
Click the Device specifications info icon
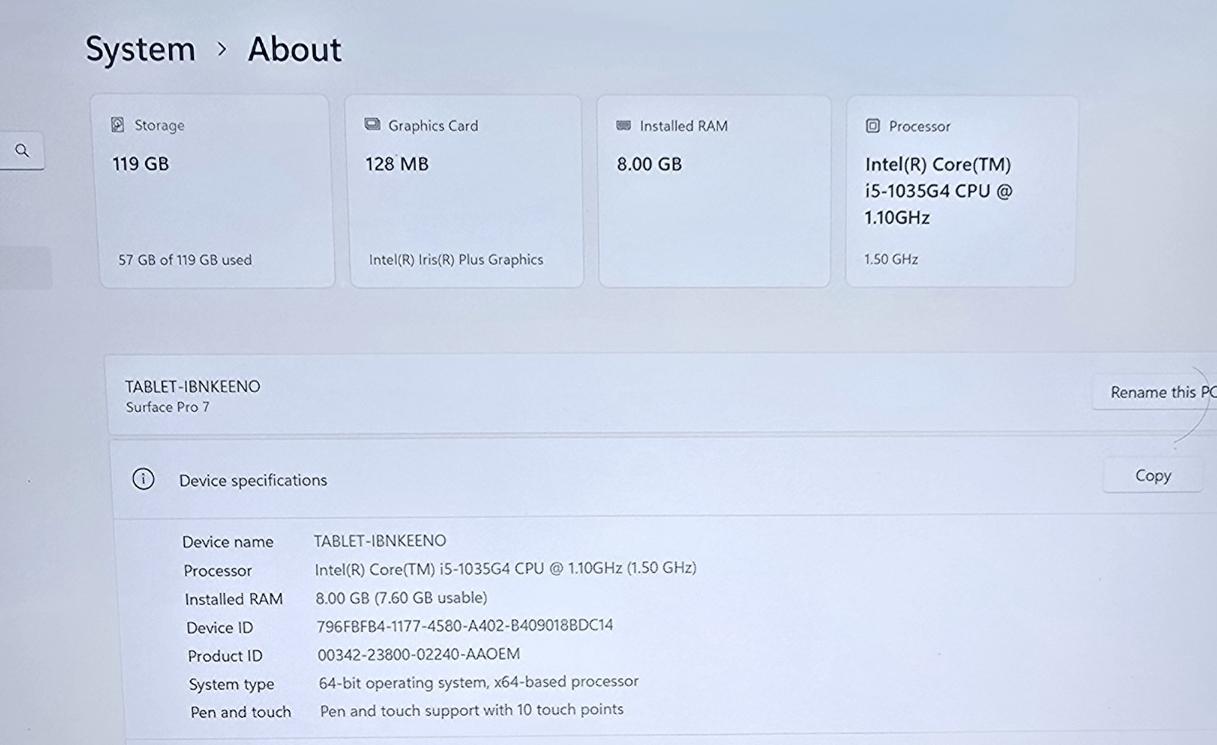(x=143, y=479)
